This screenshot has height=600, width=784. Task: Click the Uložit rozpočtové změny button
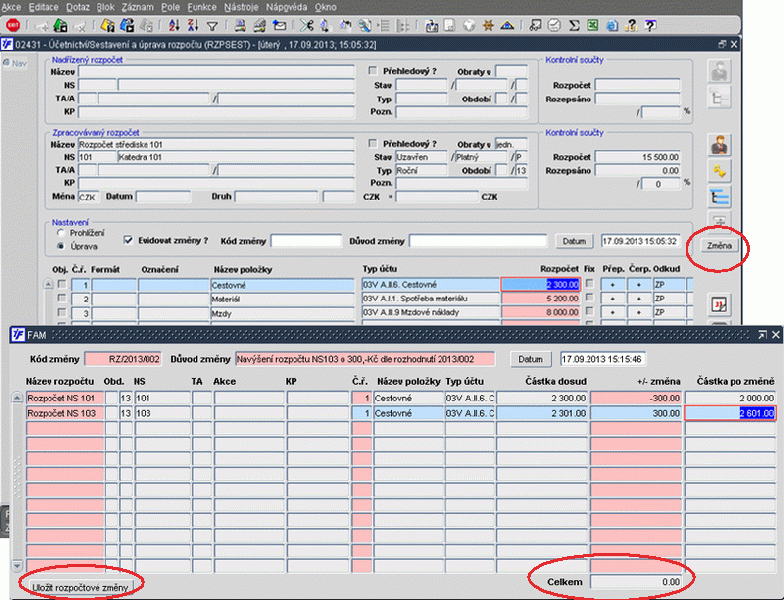click(80, 587)
